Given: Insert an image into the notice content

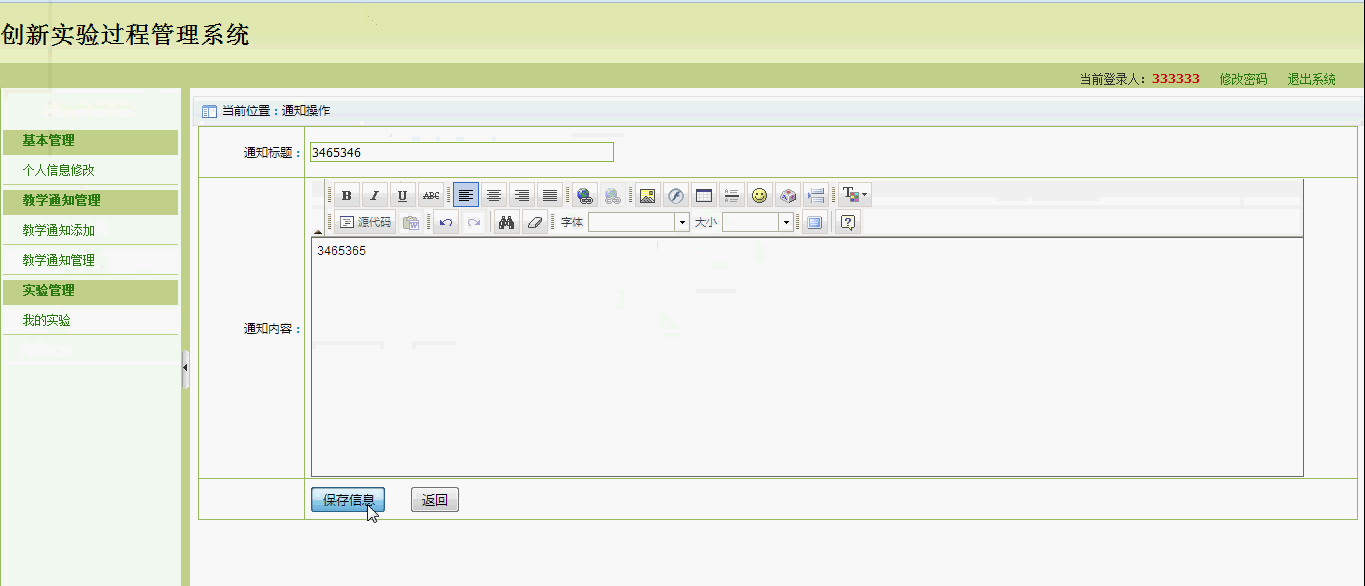Looking at the screenshot, I should click(x=648, y=196).
